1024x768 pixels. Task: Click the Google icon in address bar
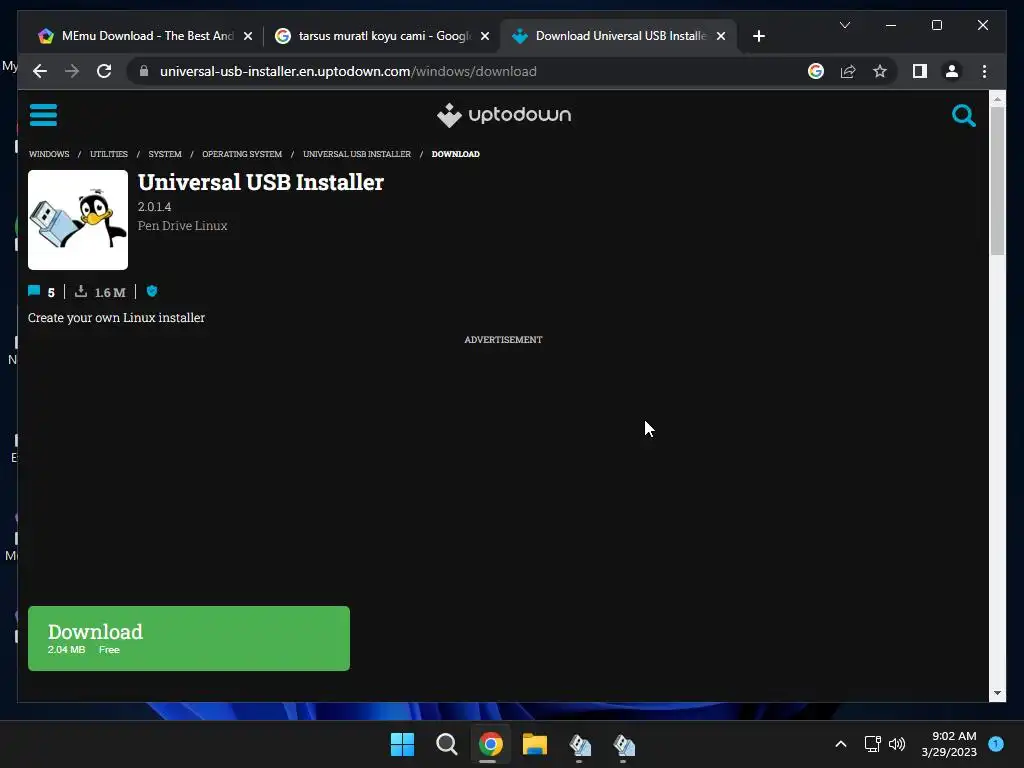[x=816, y=71]
